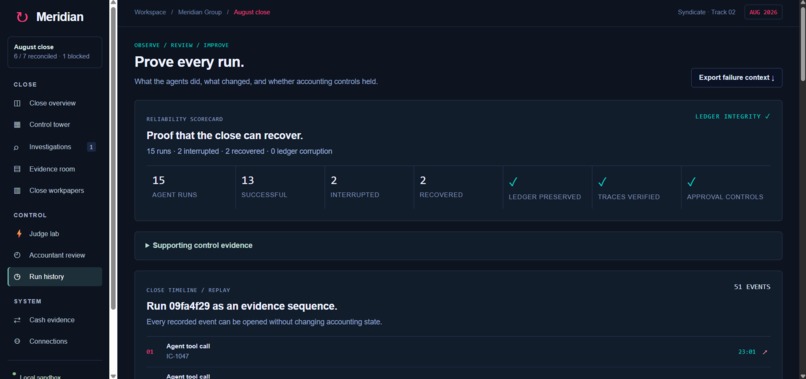Screen dimensions: 806x379
Task: Click the Close workpapers icon
Action: click(17, 191)
